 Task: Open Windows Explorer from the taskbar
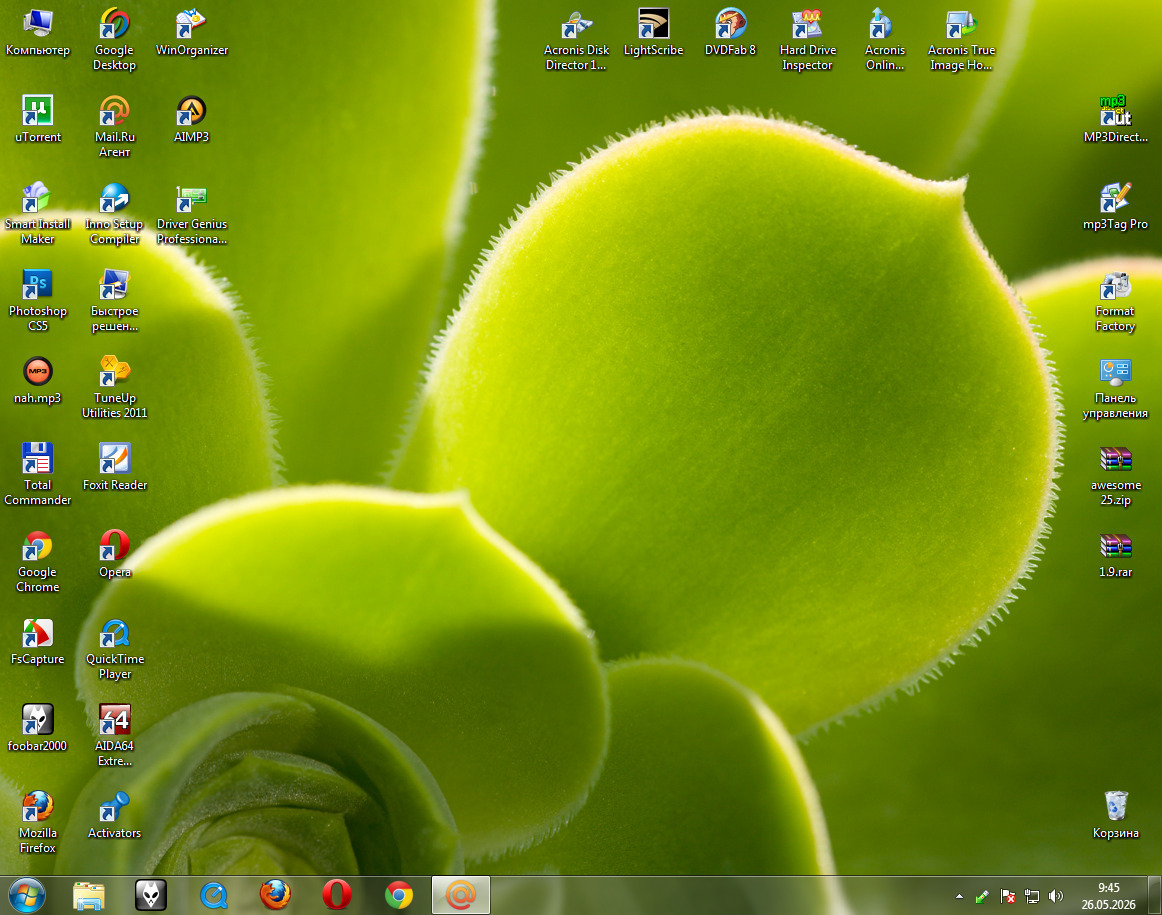[x=89, y=895]
